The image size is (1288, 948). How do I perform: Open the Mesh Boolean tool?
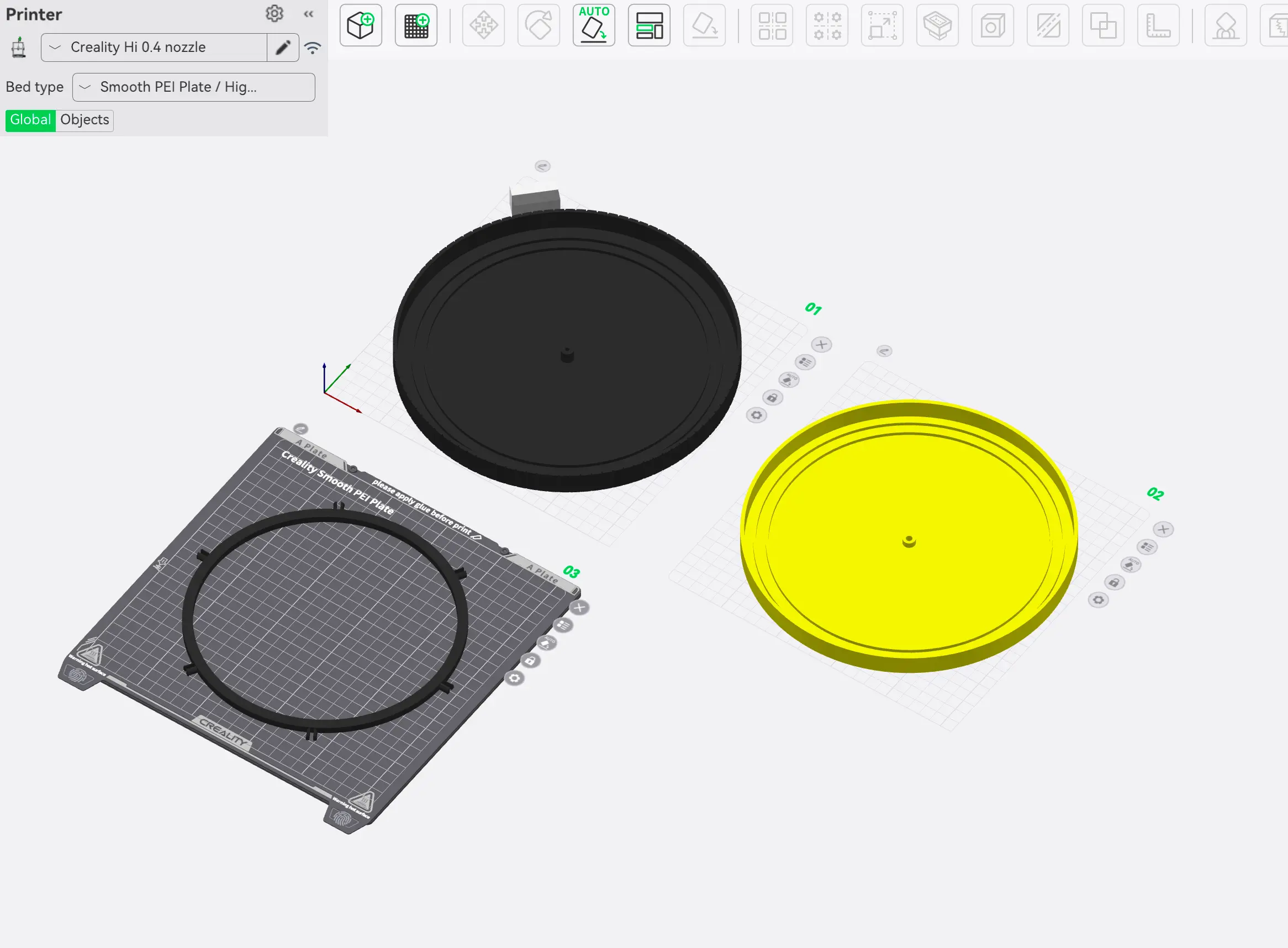pyautogui.click(x=1104, y=25)
